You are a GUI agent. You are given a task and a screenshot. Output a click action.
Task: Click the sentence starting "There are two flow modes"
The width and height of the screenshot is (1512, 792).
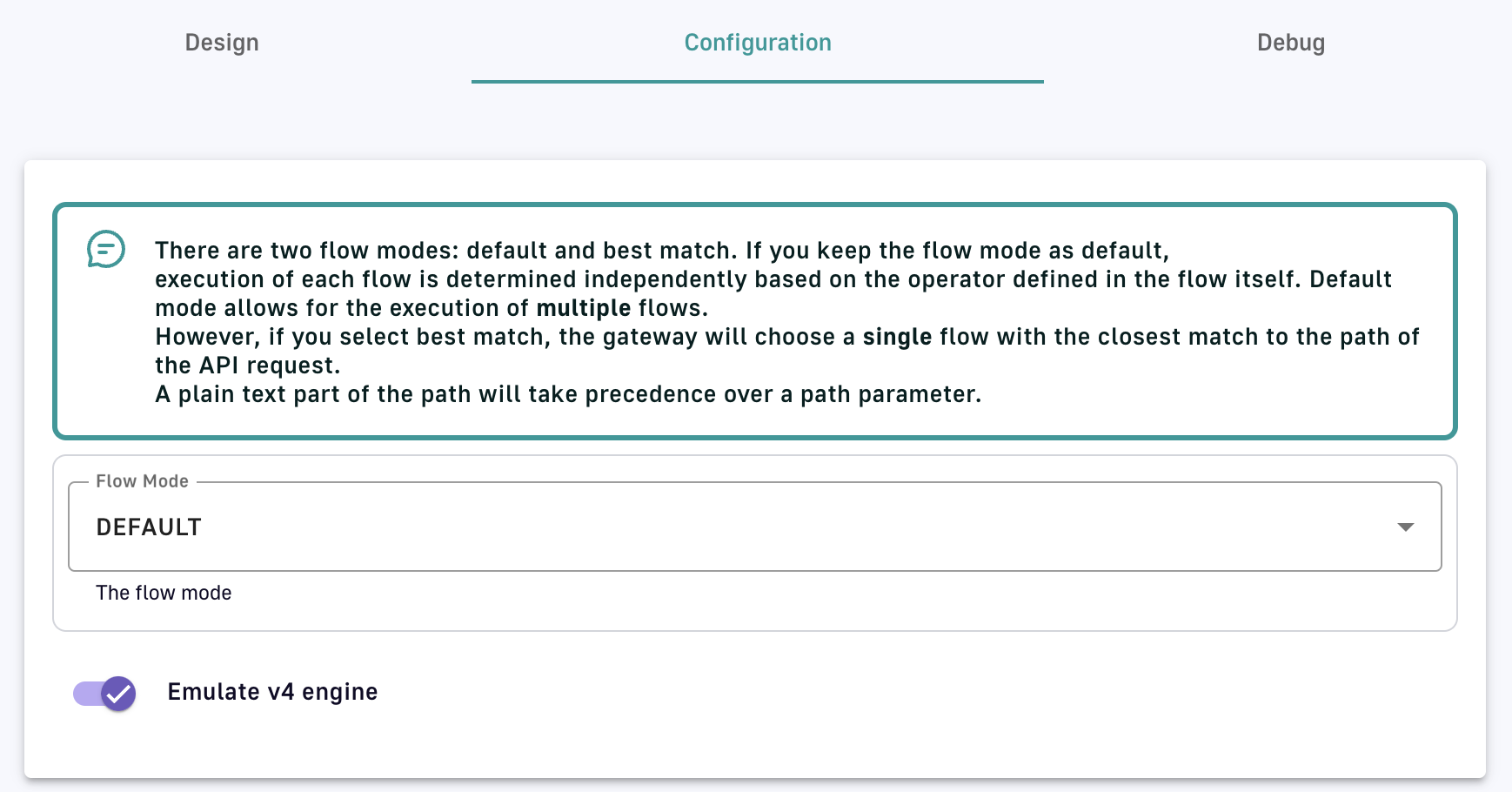pos(661,251)
